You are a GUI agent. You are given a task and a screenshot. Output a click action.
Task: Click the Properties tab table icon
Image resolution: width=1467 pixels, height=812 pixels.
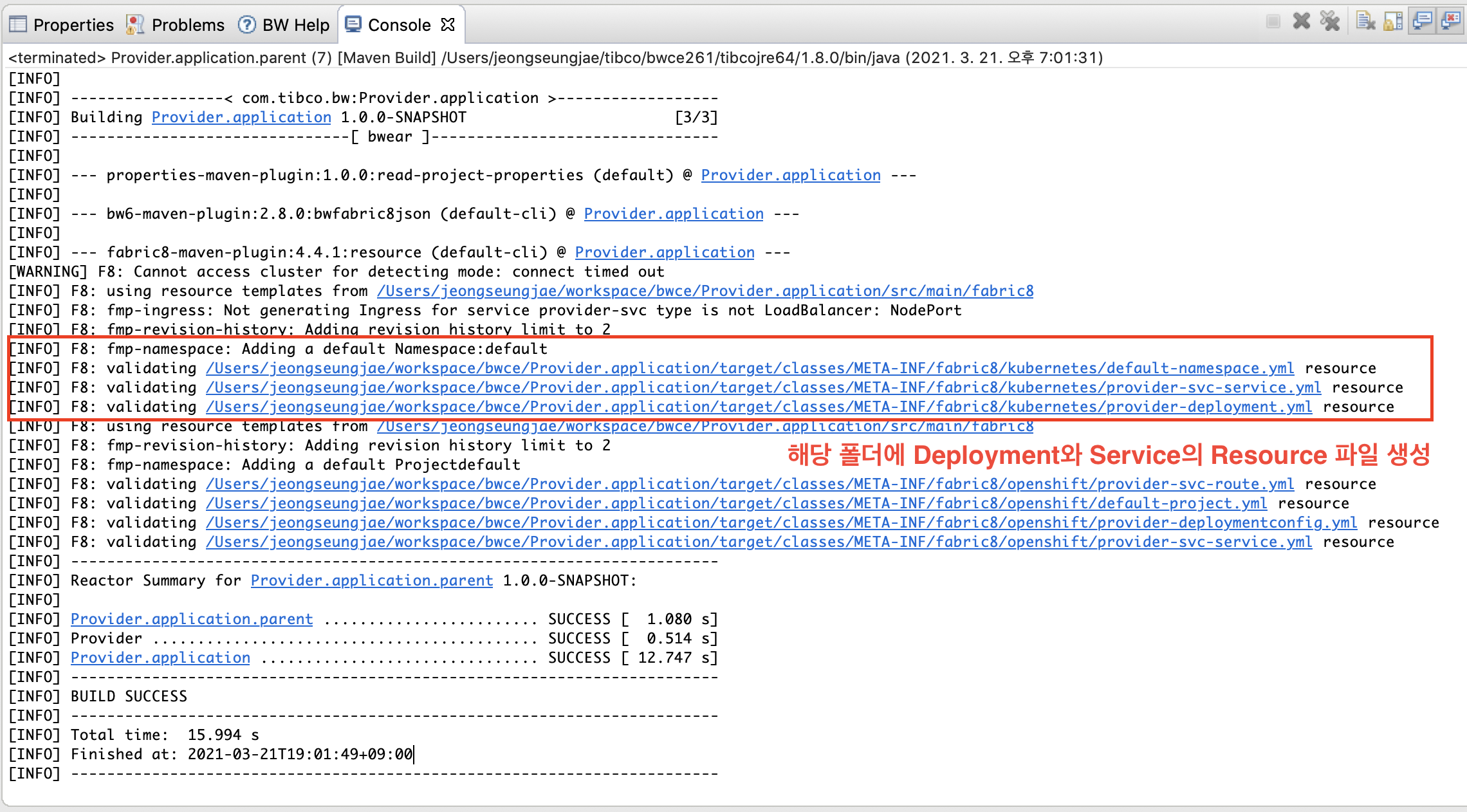pos(18,24)
